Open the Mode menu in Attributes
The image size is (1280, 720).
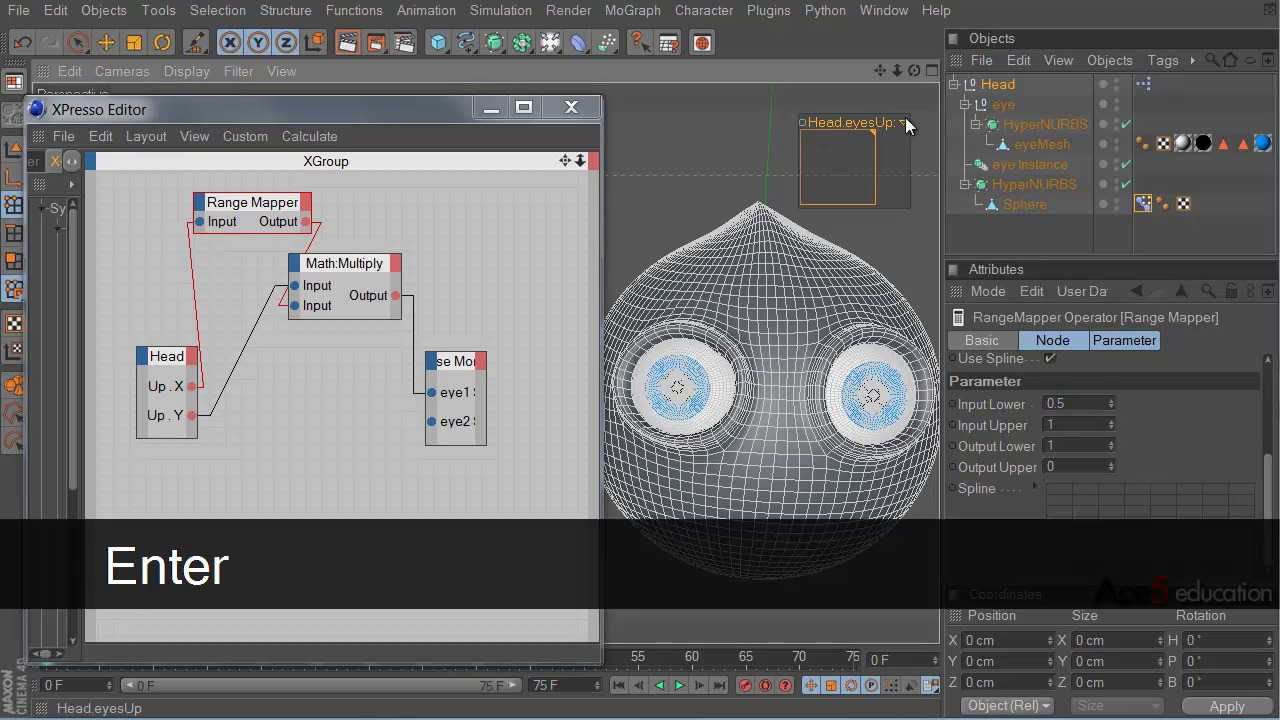[988, 291]
